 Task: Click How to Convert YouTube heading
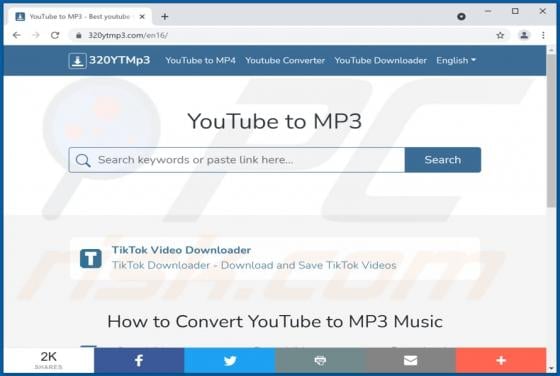(275, 321)
